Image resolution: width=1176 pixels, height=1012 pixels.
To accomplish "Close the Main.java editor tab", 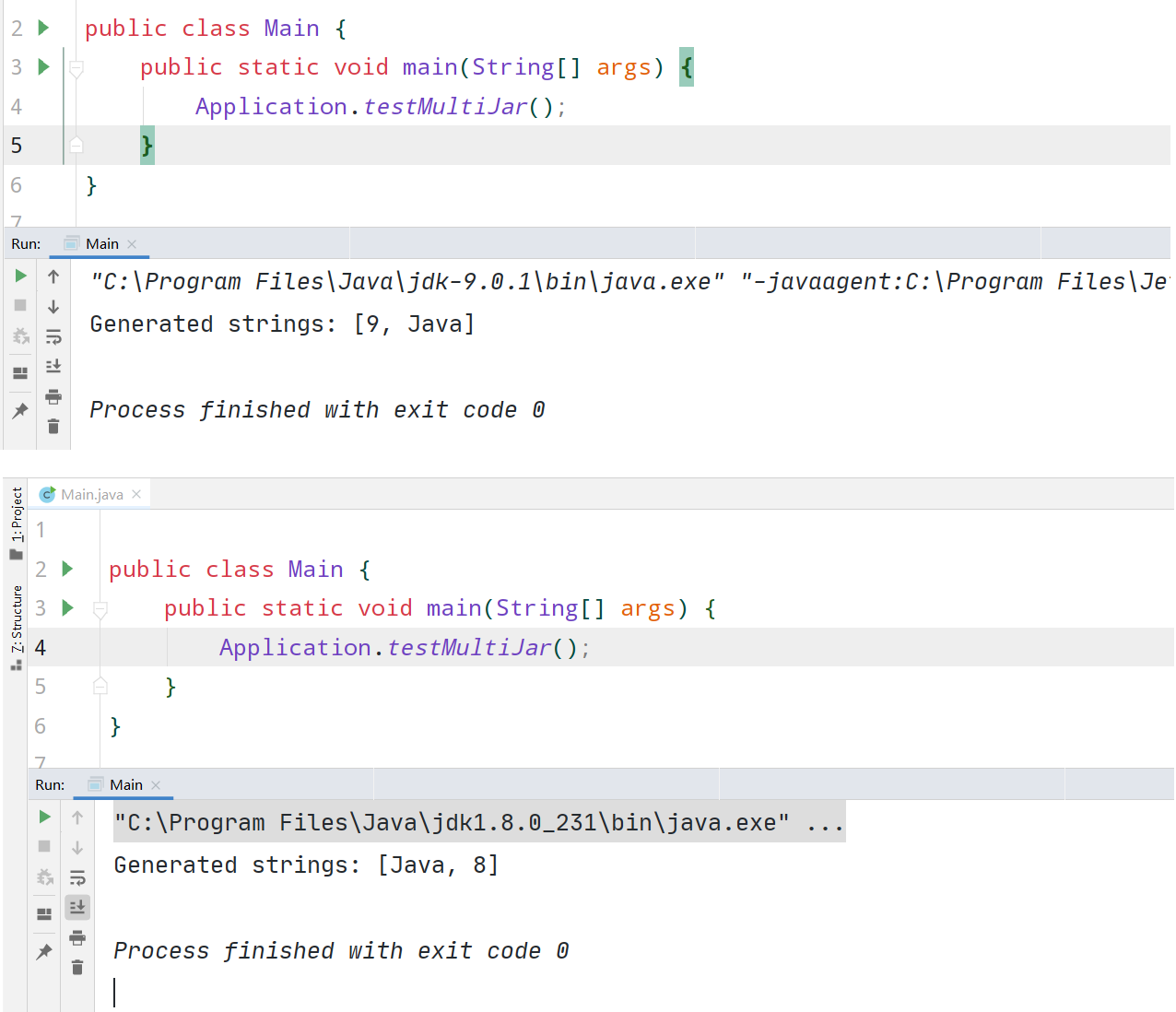I will coord(136,495).
